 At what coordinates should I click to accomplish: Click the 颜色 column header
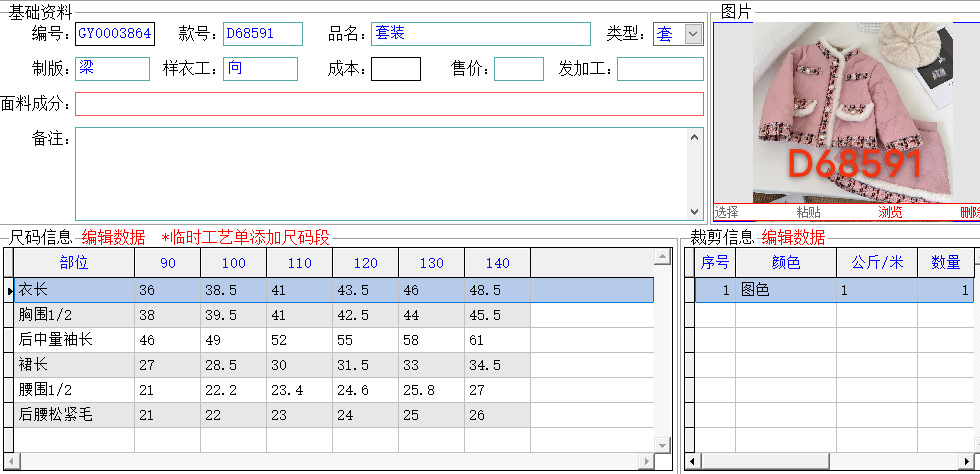tap(786, 263)
